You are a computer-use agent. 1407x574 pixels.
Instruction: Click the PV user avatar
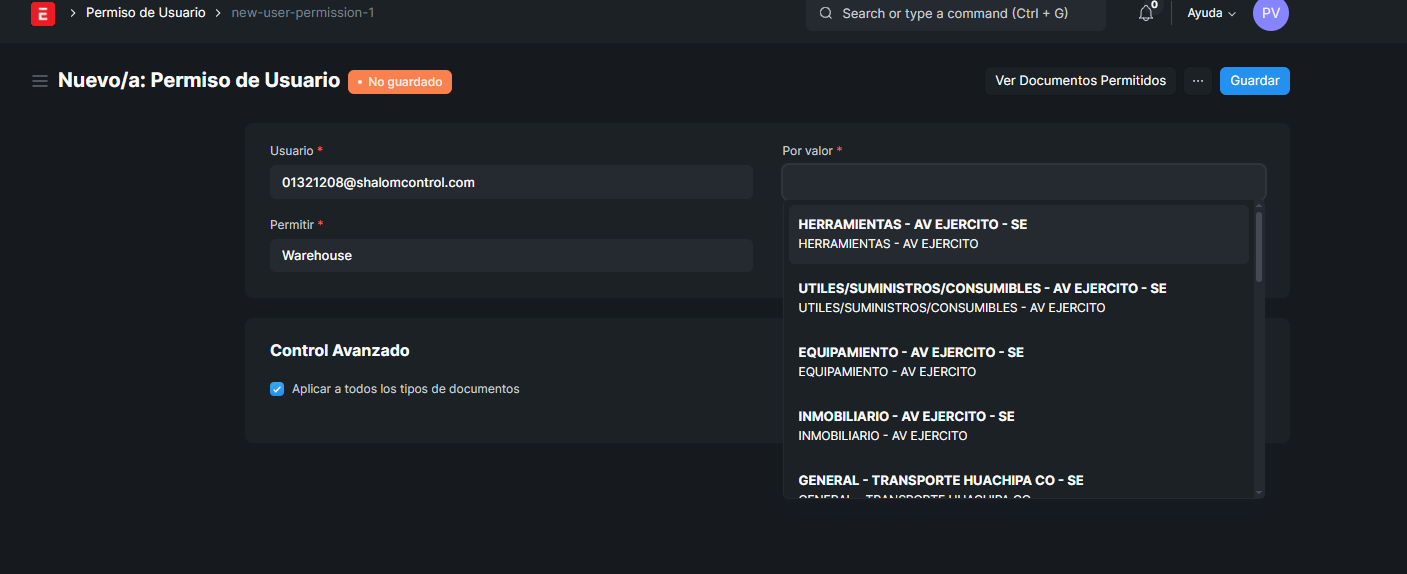coord(1270,13)
